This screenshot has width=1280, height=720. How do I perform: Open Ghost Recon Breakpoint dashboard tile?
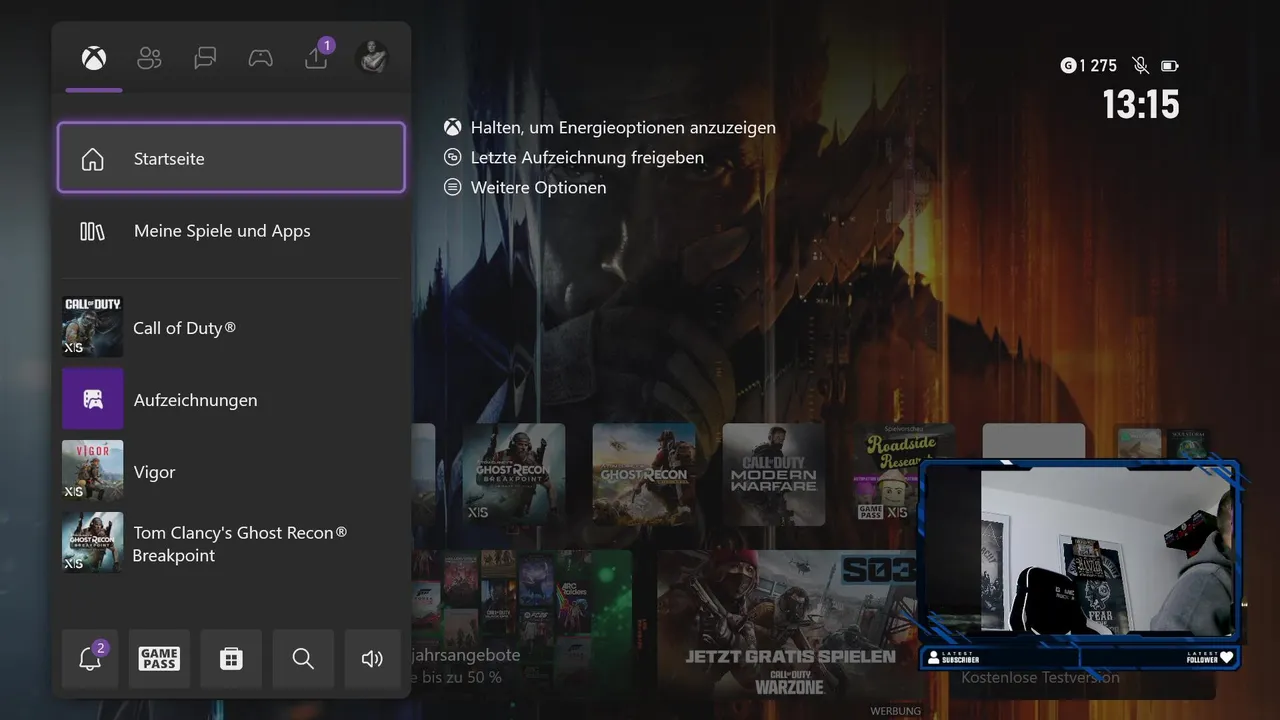[x=513, y=474]
